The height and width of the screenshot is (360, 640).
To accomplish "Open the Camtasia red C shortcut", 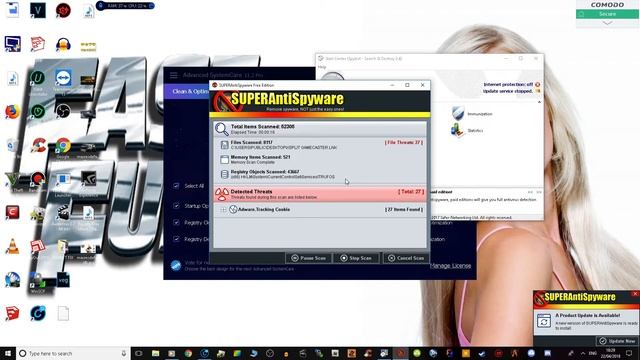I will [12, 213].
